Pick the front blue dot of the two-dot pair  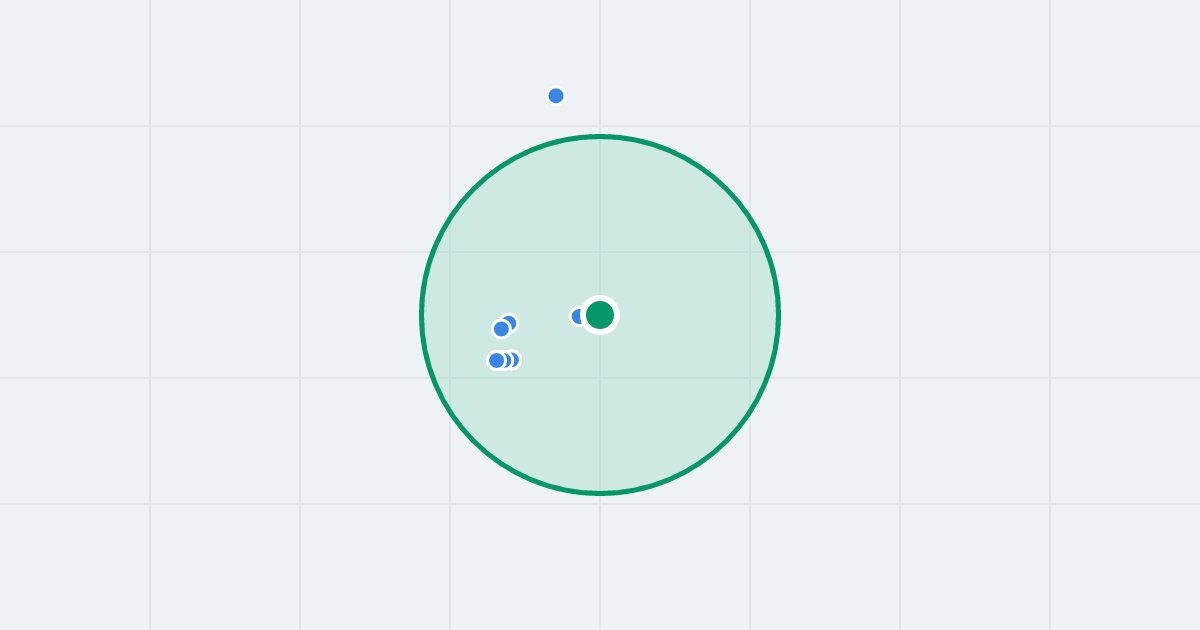(501, 329)
